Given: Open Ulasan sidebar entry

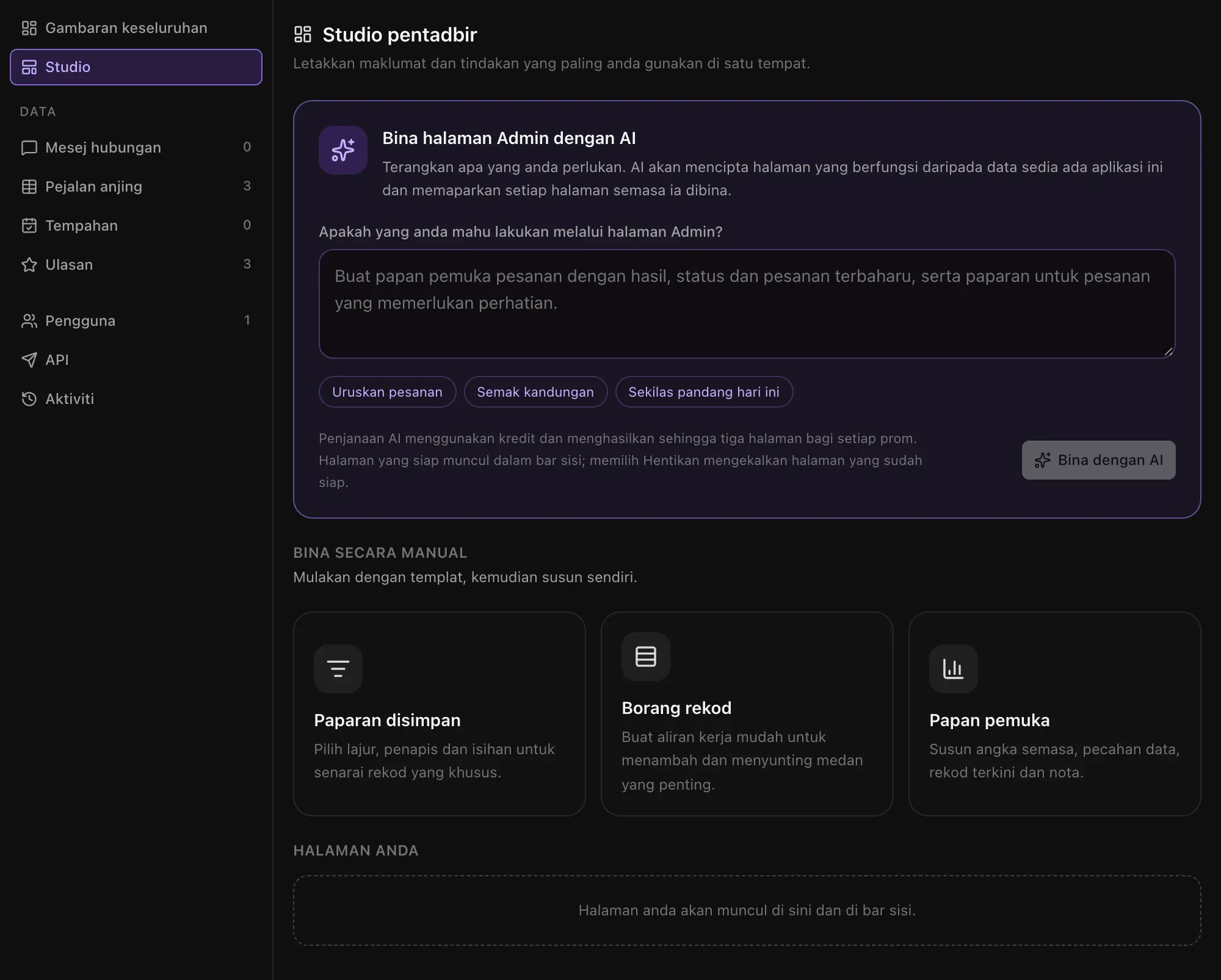Looking at the screenshot, I should pyautogui.click(x=136, y=265).
